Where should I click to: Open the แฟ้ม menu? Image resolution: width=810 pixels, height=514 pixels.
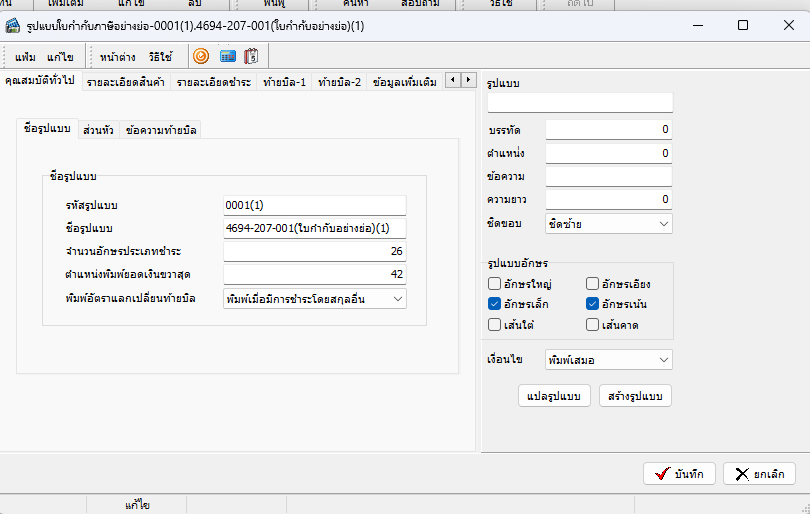tap(25, 57)
